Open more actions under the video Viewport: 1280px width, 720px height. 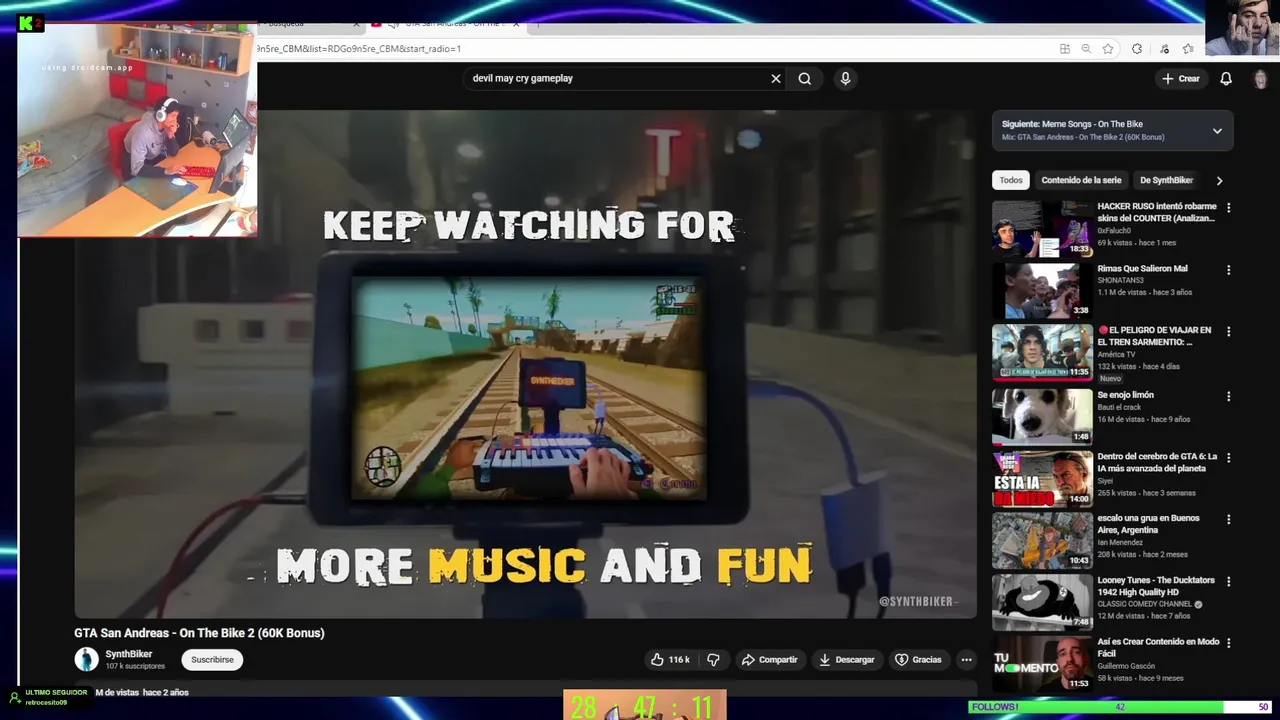966,660
